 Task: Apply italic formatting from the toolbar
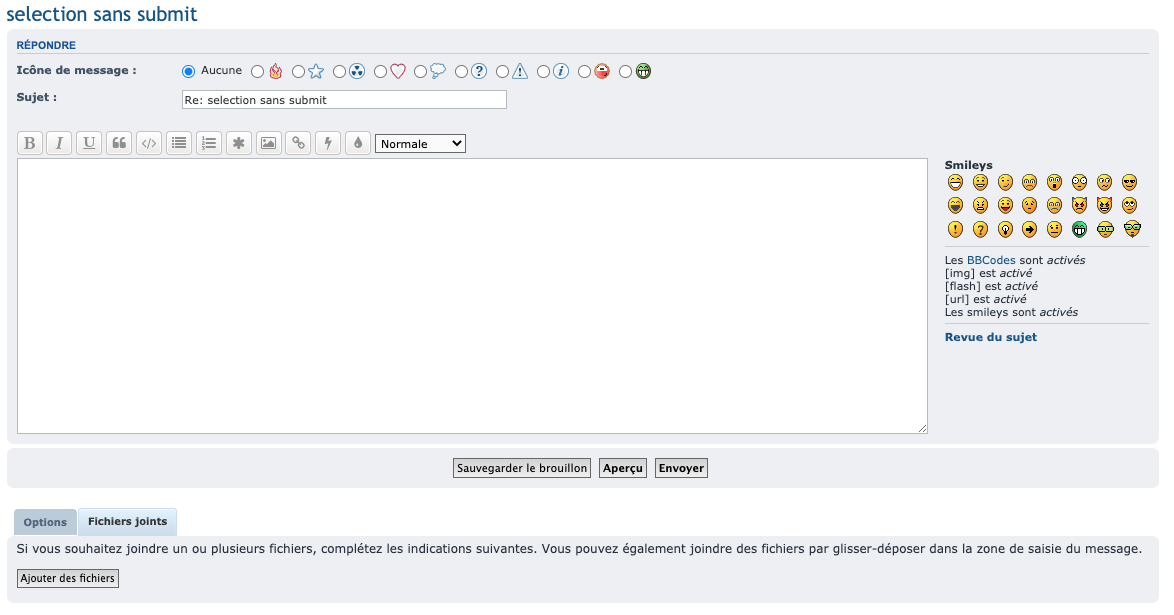pos(60,143)
